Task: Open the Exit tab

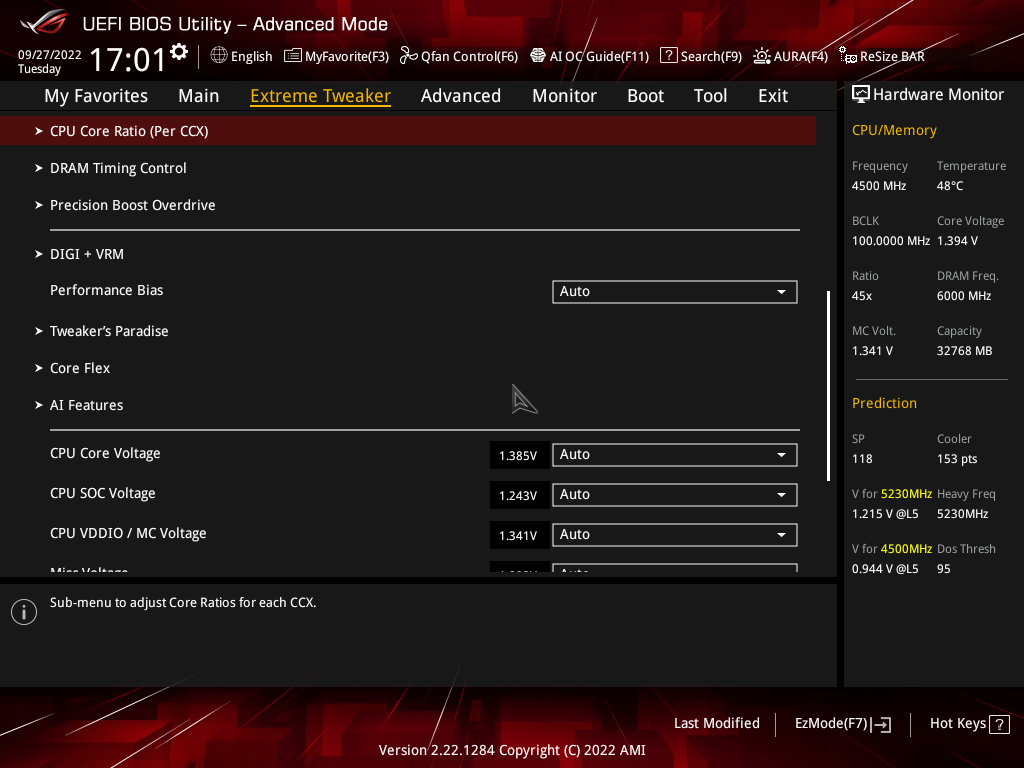Action: pos(773,96)
